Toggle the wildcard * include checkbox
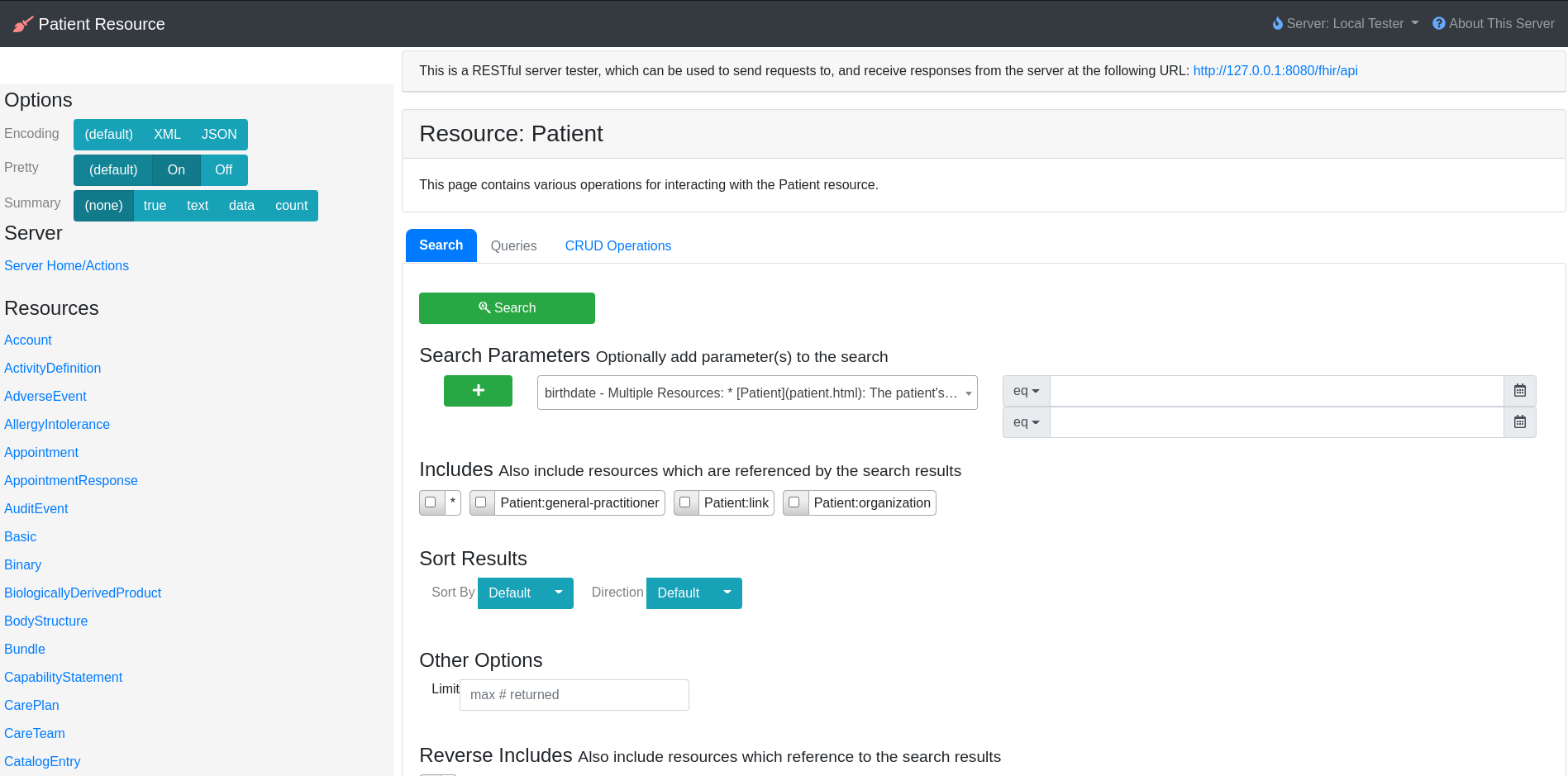This screenshot has width=1568, height=776. click(x=431, y=502)
